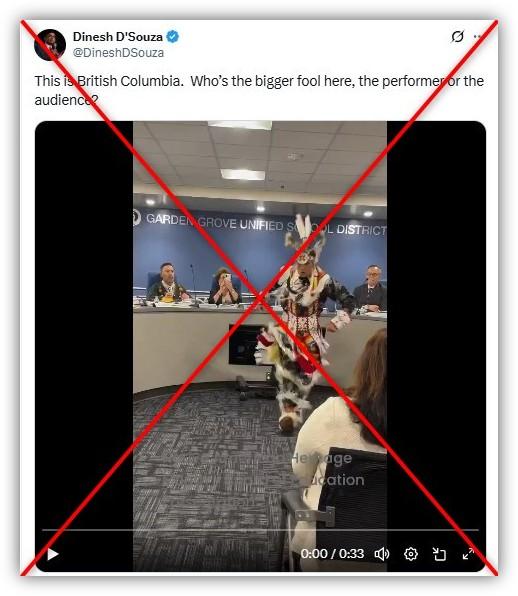The width and height of the screenshot is (518, 596).
Task: Pop out video with picture-in-picture icon
Action: pos(439,554)
